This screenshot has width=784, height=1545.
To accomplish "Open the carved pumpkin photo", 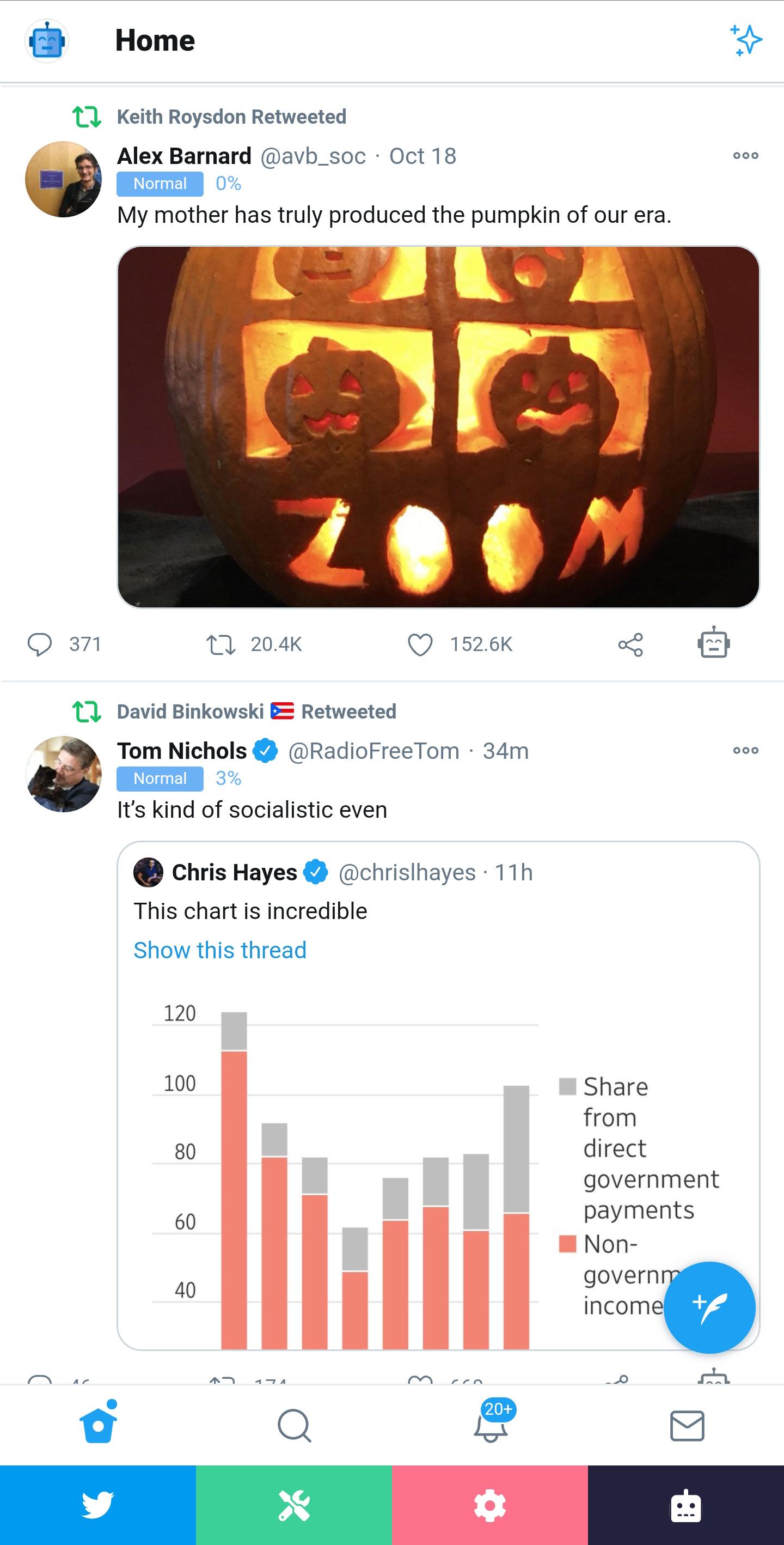I will (438, 427).
